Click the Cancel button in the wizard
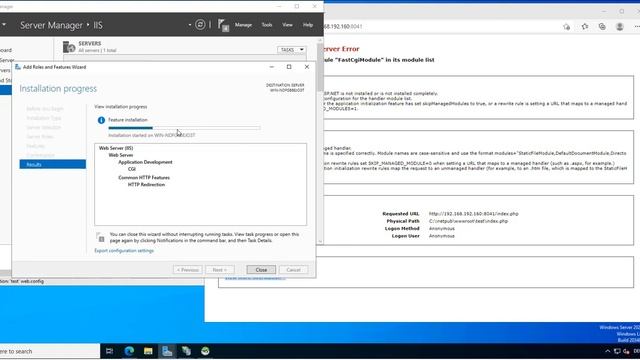This screenshot has width=640, height=360. 293,270
